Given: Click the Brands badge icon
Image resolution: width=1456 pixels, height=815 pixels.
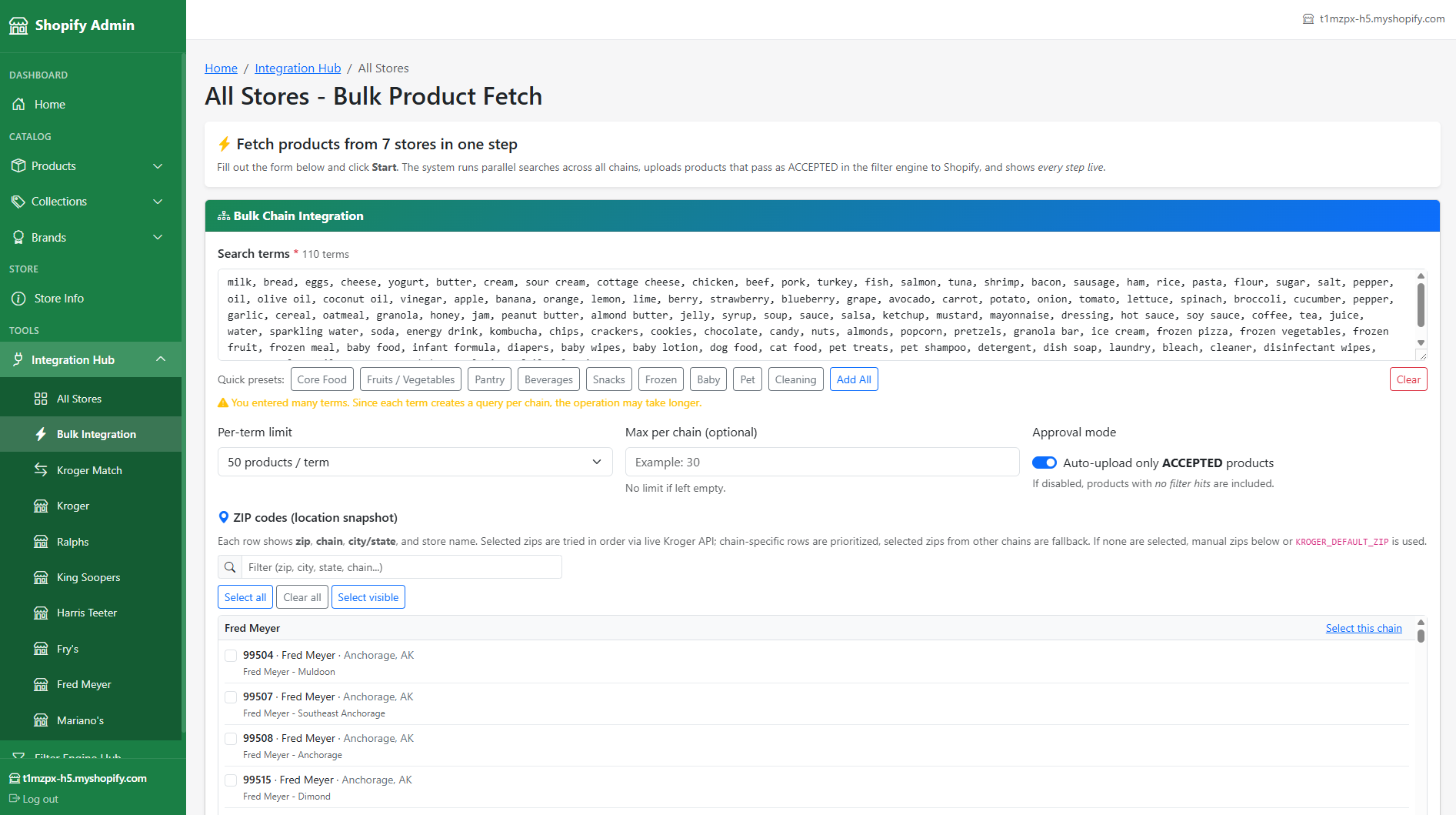Looking at the screenshot, I should [18, 237].
